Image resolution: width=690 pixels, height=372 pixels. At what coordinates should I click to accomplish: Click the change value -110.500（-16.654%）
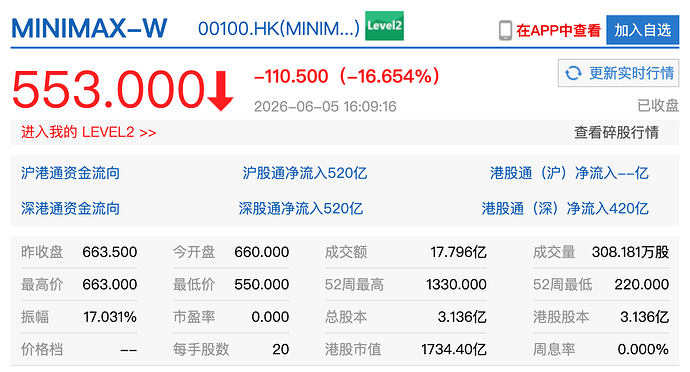point(347,76)
